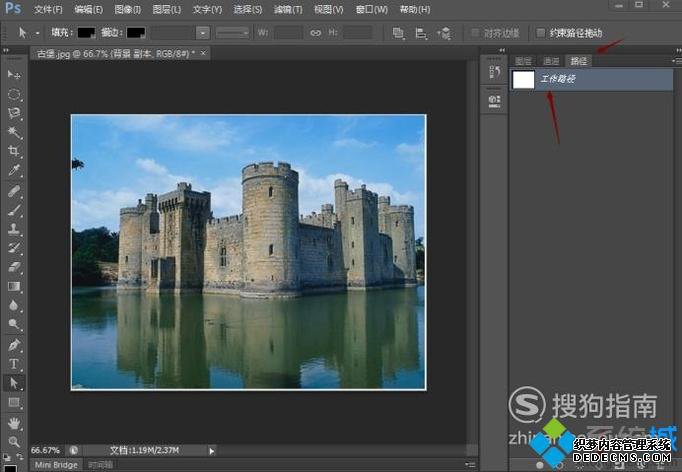Click the 描边 stroke color swatch
This screenshot has width=682, height=472.
coord(136,33)
